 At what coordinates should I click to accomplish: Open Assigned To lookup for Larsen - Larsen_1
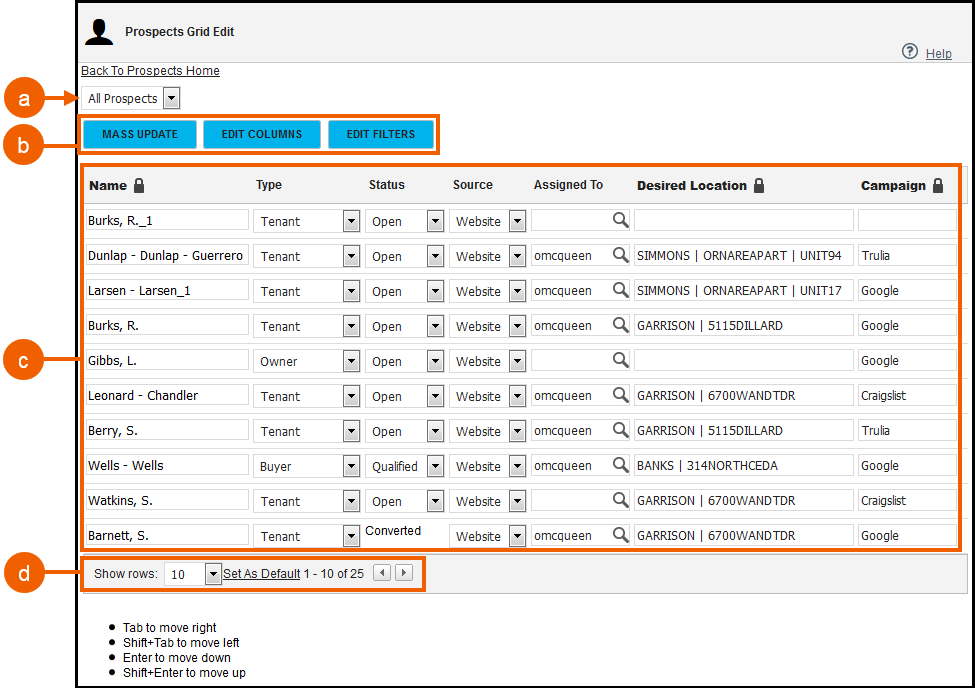(620, 289)
